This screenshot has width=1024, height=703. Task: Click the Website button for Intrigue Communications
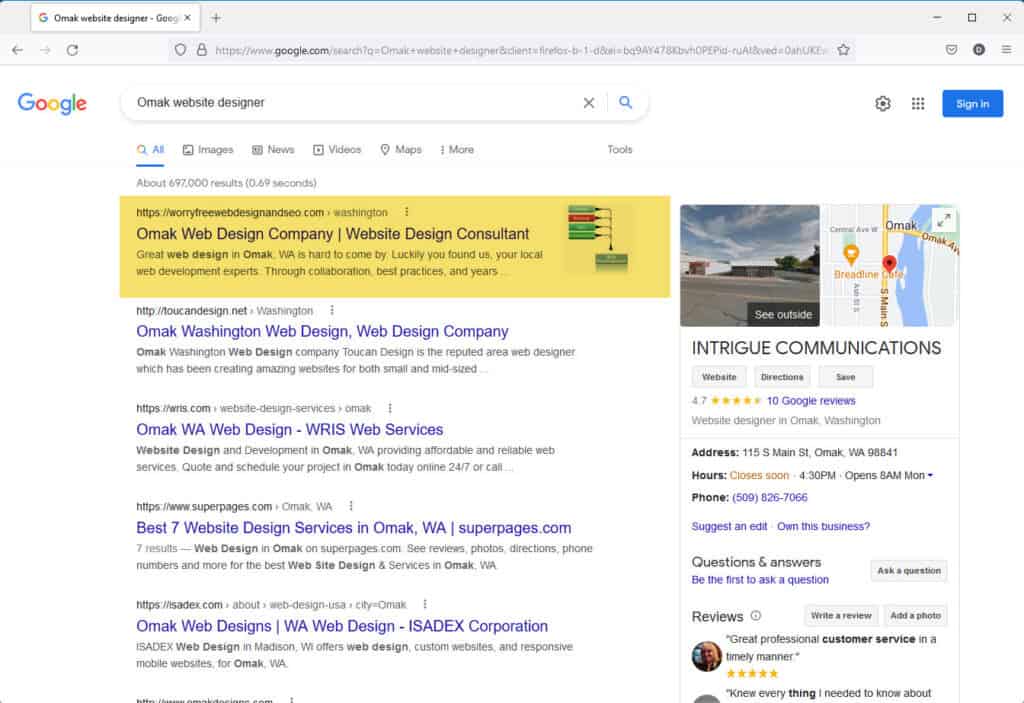718,377
